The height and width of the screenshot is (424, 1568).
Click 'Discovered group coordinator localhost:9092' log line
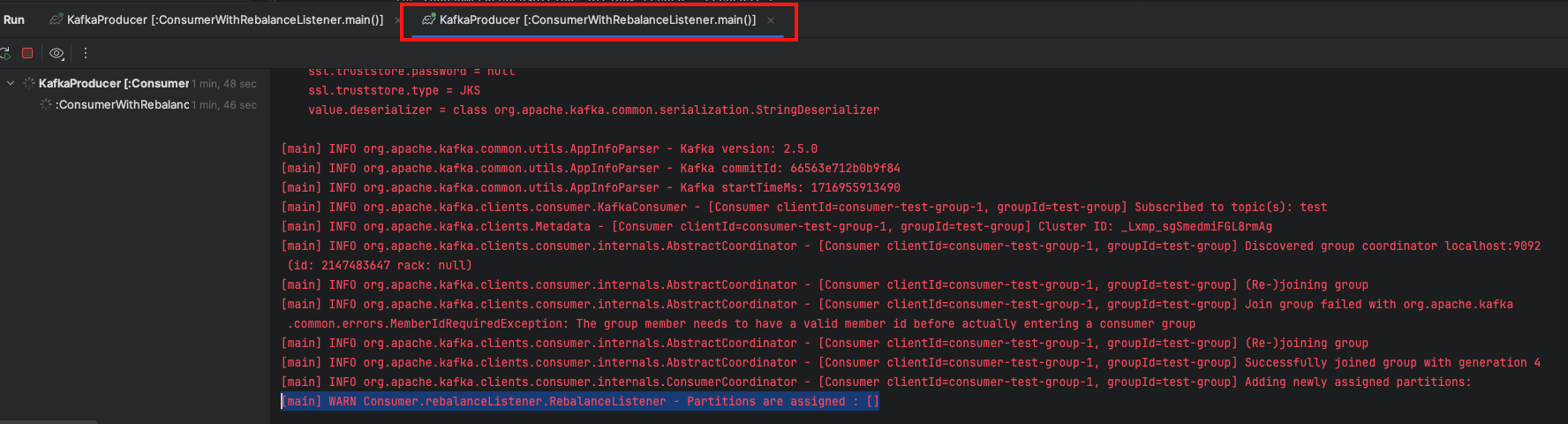click(910, 246)
